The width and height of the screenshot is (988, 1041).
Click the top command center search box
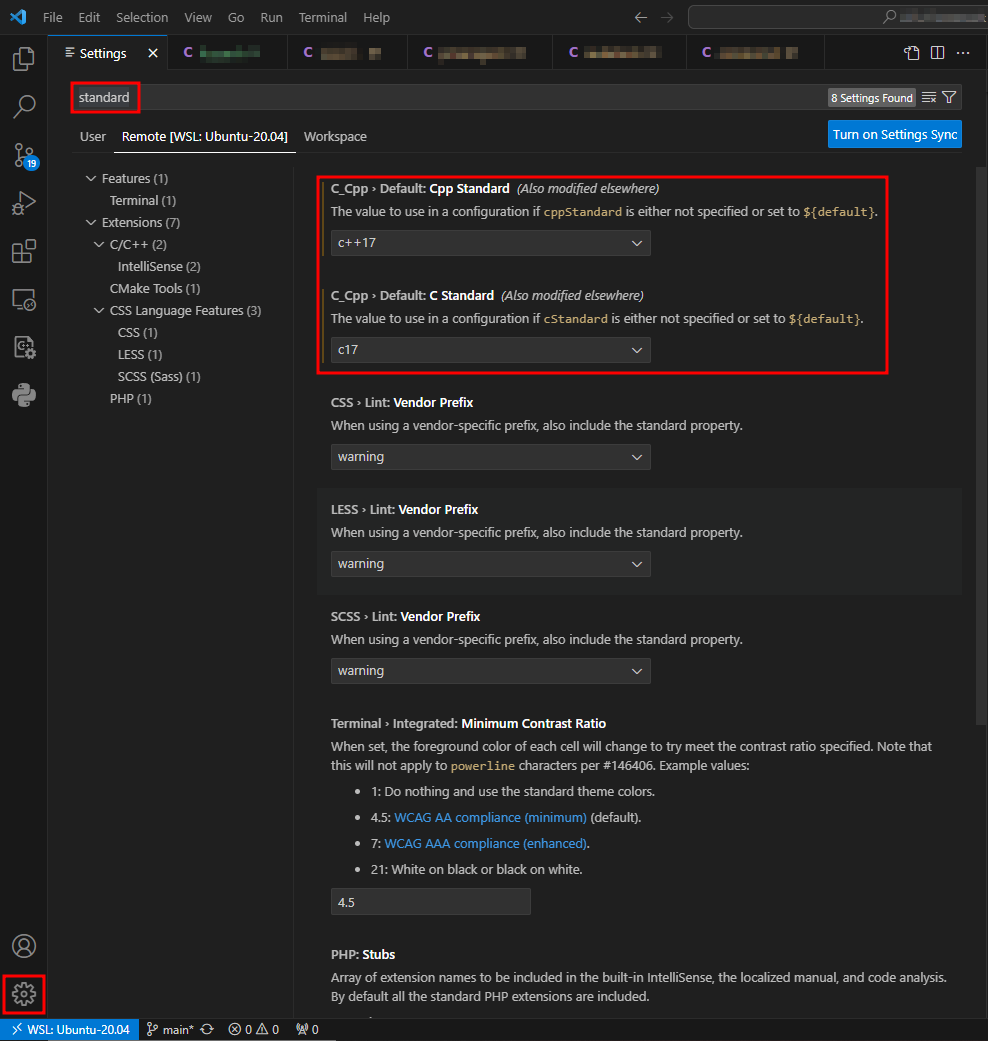click(838, 17)
